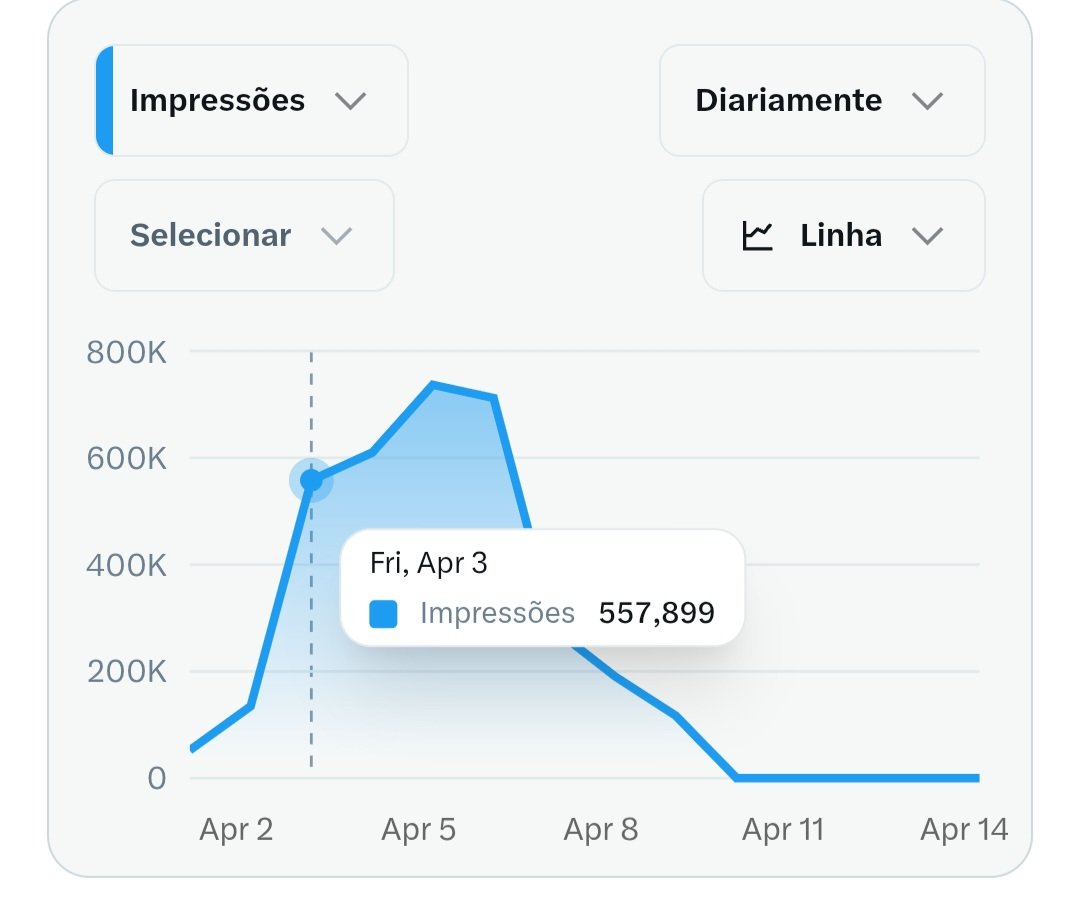Click the line chart icon beside Linha
1080x900 pixels.
point(757,236)
